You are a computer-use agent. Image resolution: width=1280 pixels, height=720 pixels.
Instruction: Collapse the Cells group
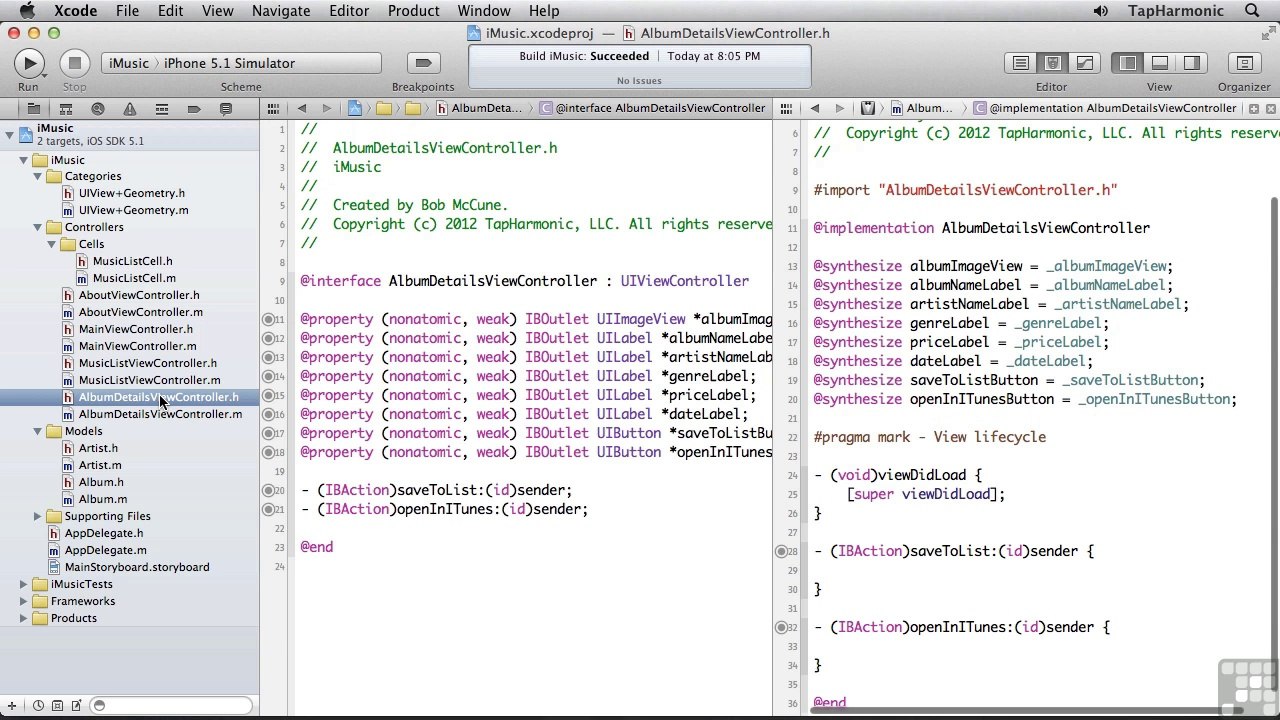coord(52,244)
